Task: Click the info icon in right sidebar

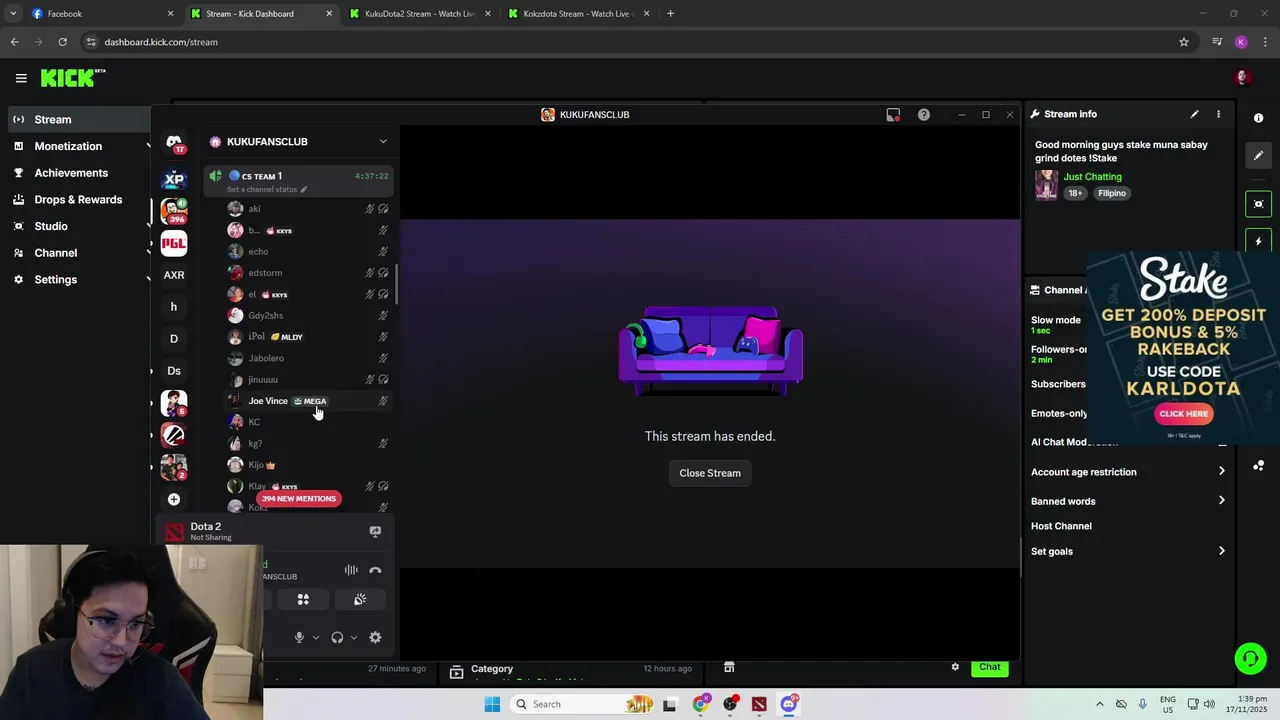Action: (x=1258, y=118)
